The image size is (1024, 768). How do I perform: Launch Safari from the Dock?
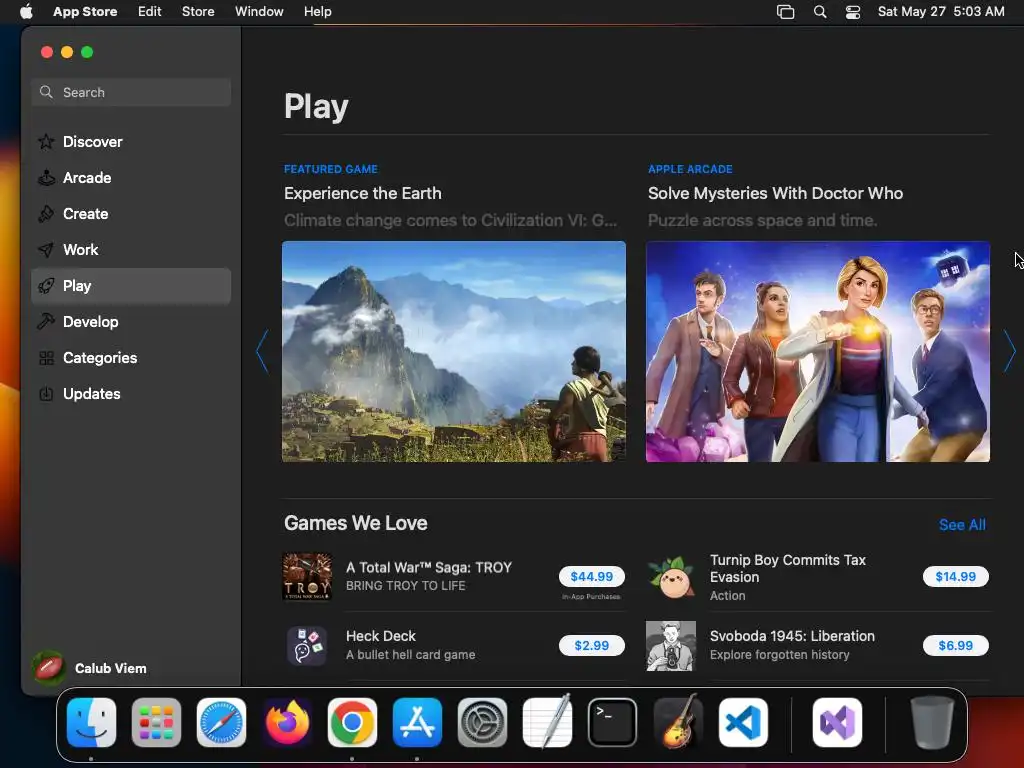point(221,722)
